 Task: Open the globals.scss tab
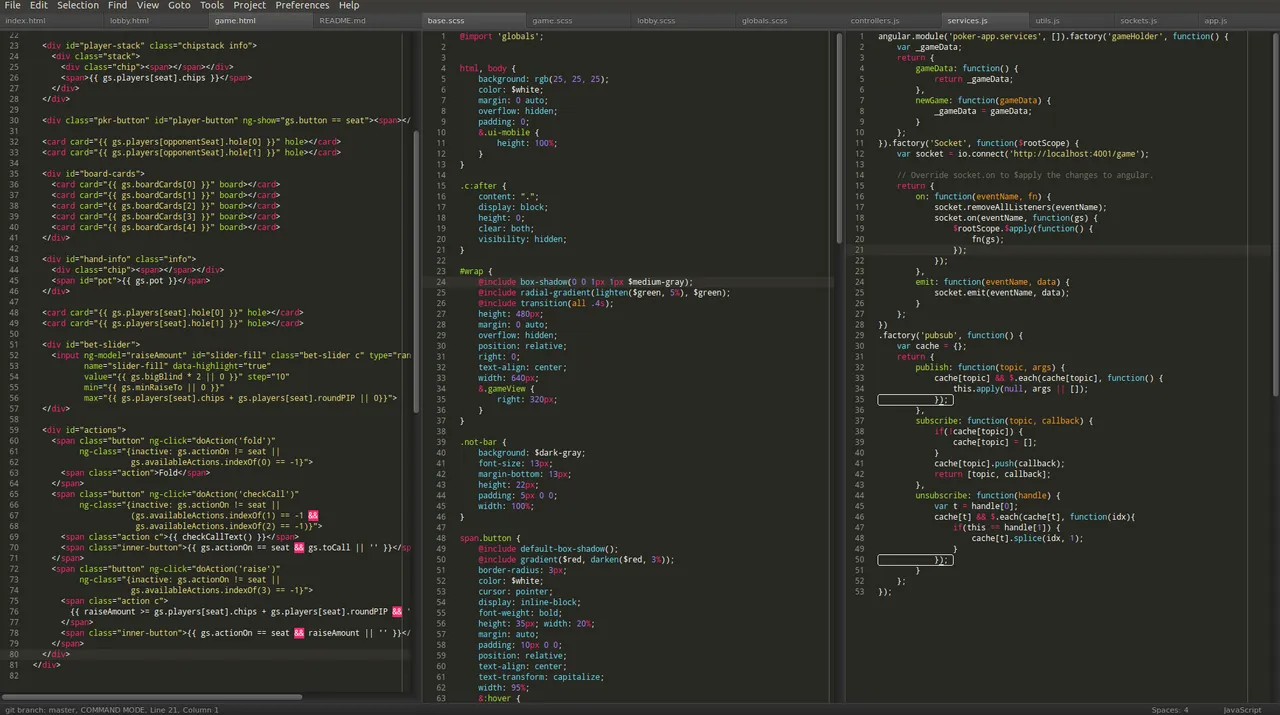click(764, 20)
